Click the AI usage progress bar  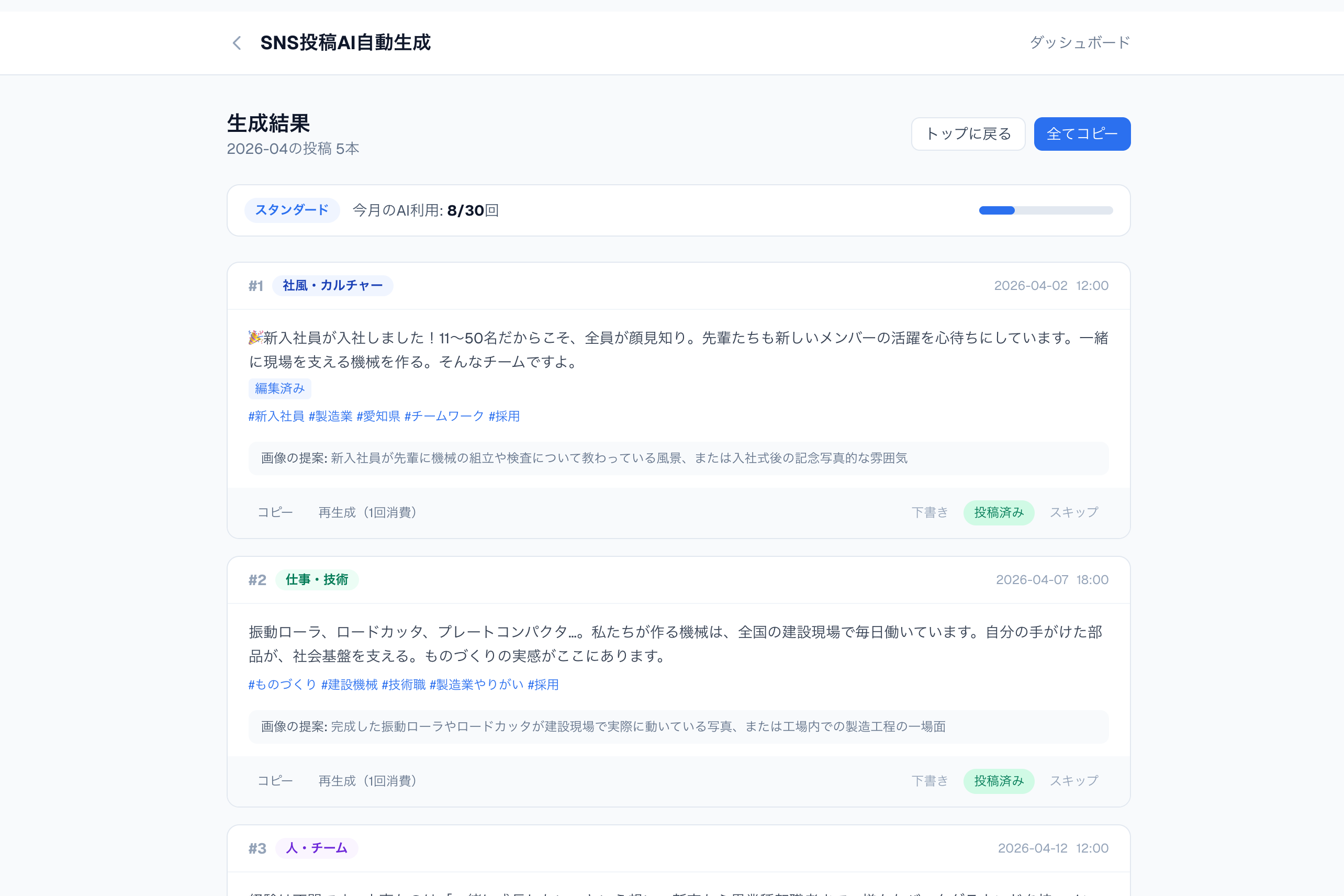(x=1046, y=210)
